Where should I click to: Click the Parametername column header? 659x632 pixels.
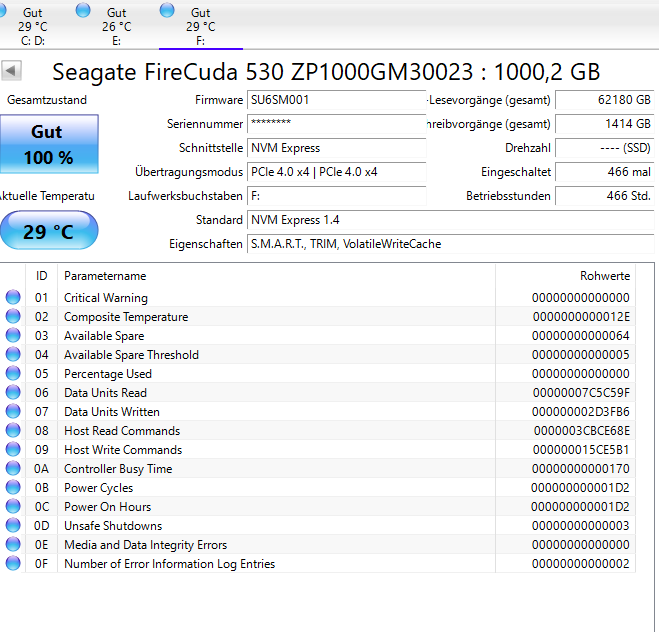coord(105,275)
